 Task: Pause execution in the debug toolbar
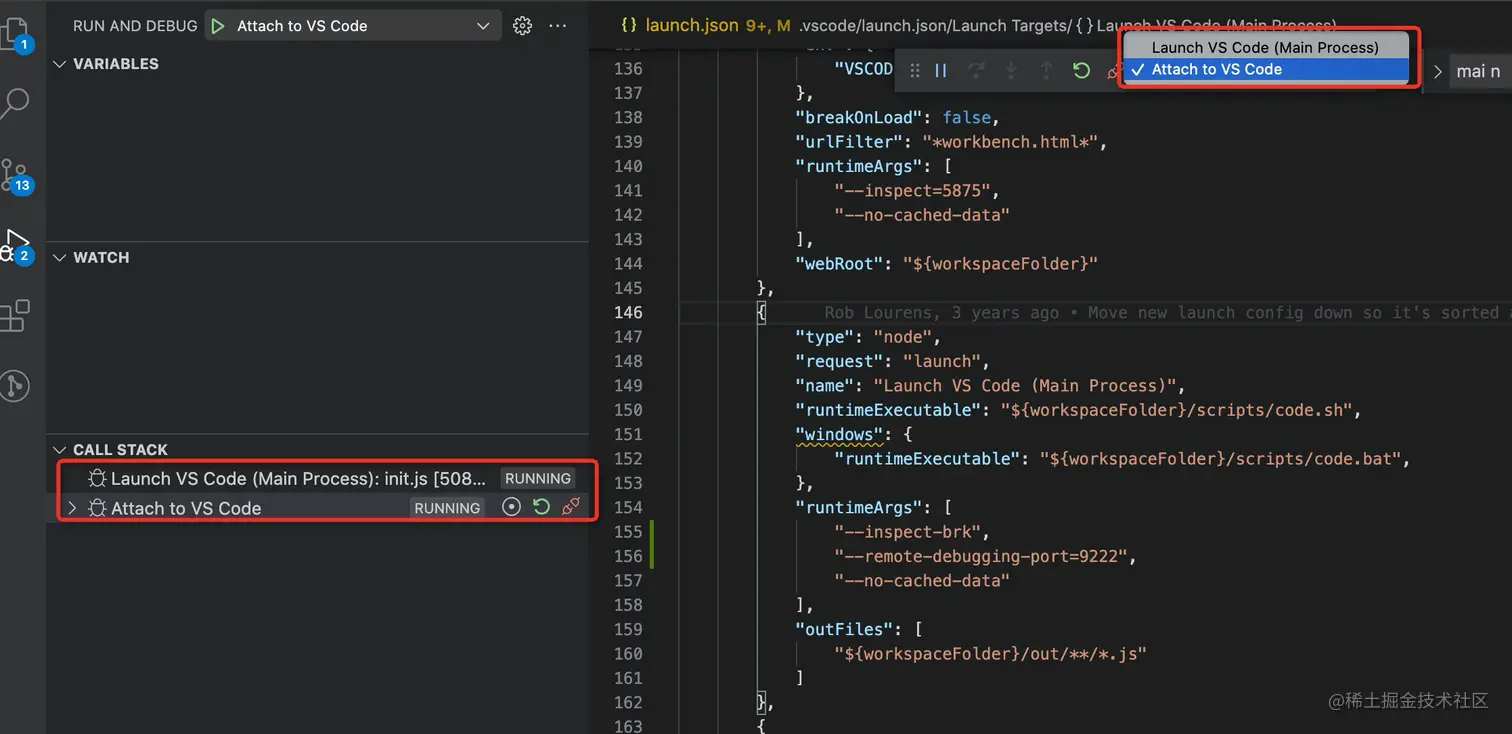[x=941, y=71]
